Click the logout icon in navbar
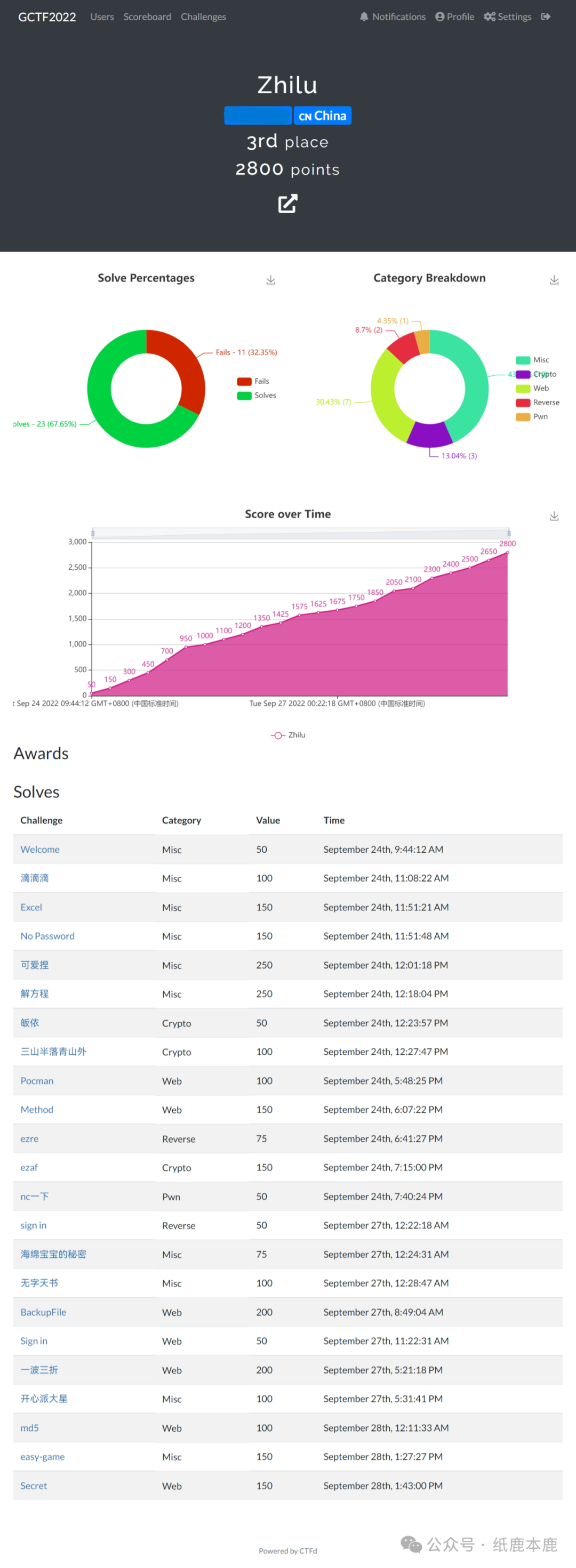This screenshot has width=576, height=1568. tap(546, 17)
